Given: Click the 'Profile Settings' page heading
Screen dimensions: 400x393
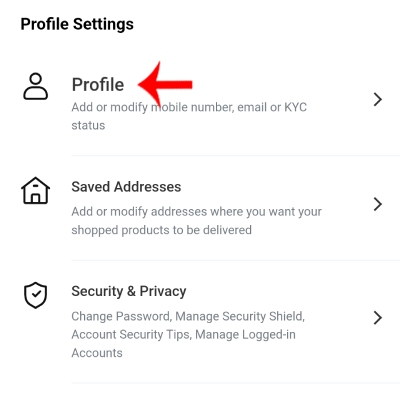Looking at the screenshot, I should pyautogui.click(x=77, y=24).
